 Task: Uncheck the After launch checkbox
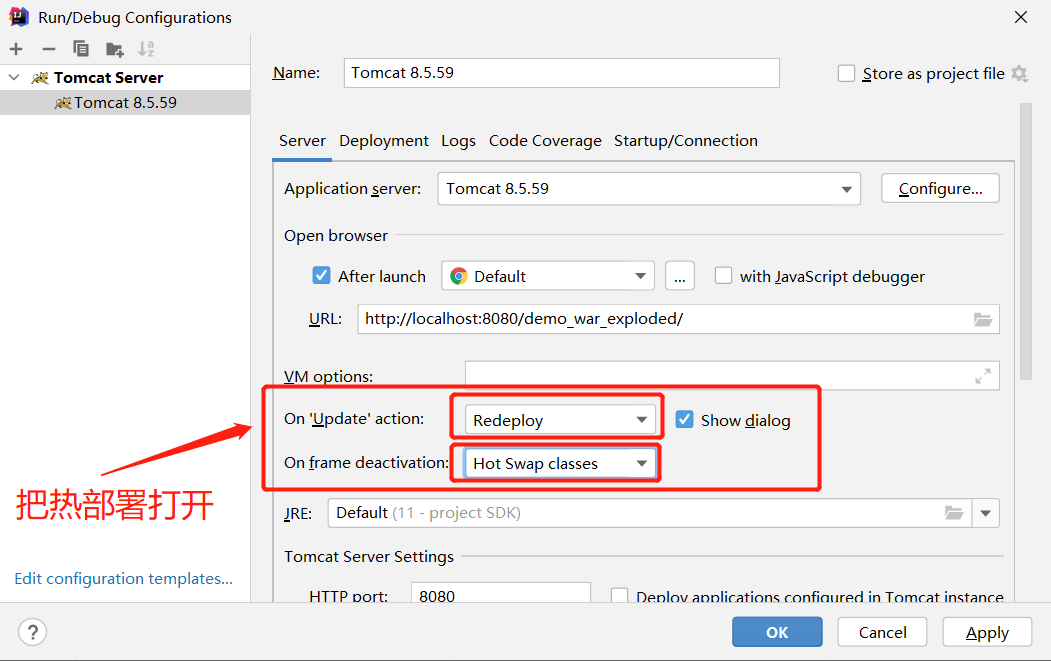(322, 276)
